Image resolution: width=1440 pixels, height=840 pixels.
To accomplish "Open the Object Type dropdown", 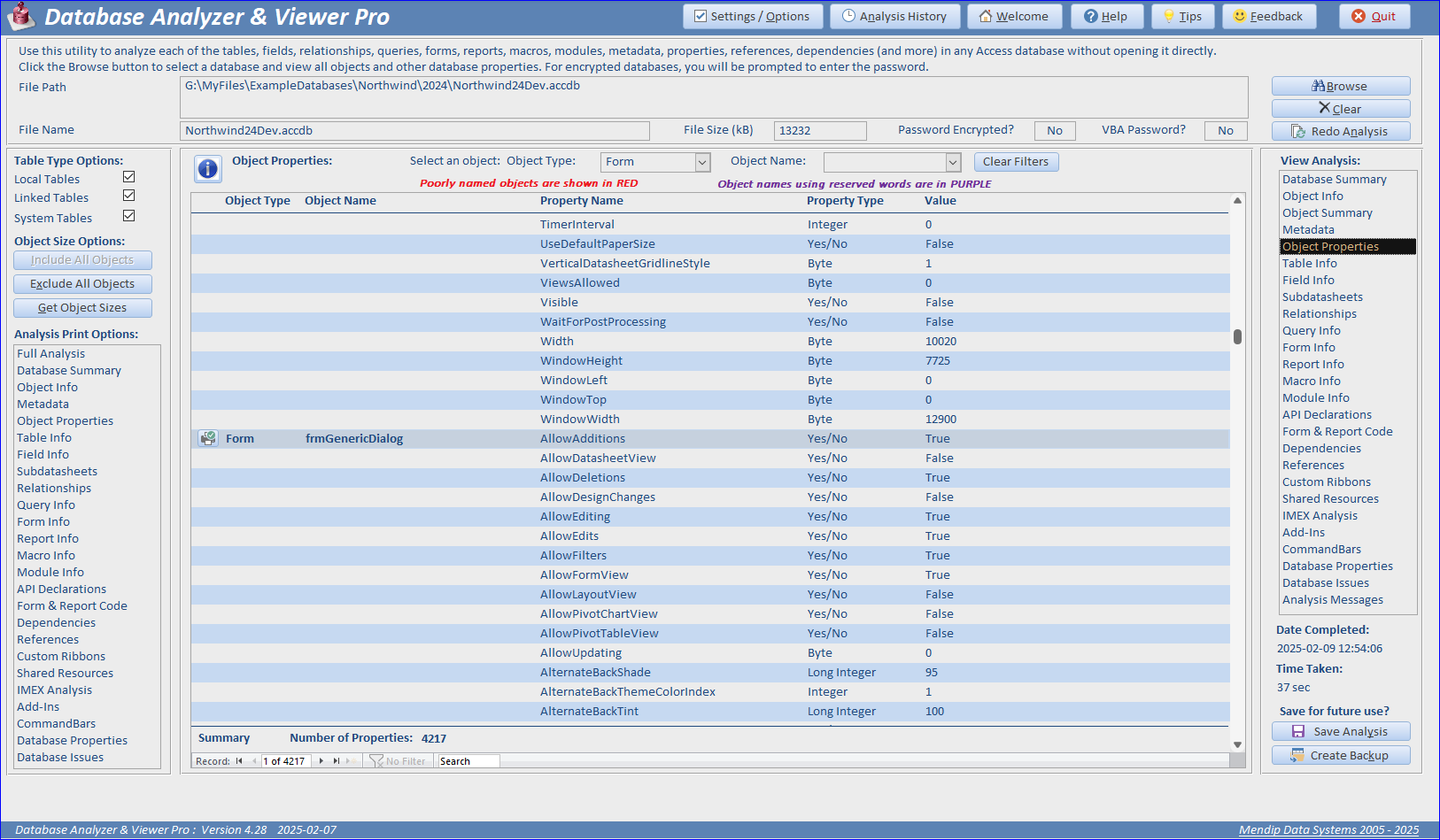I will 702,162.
